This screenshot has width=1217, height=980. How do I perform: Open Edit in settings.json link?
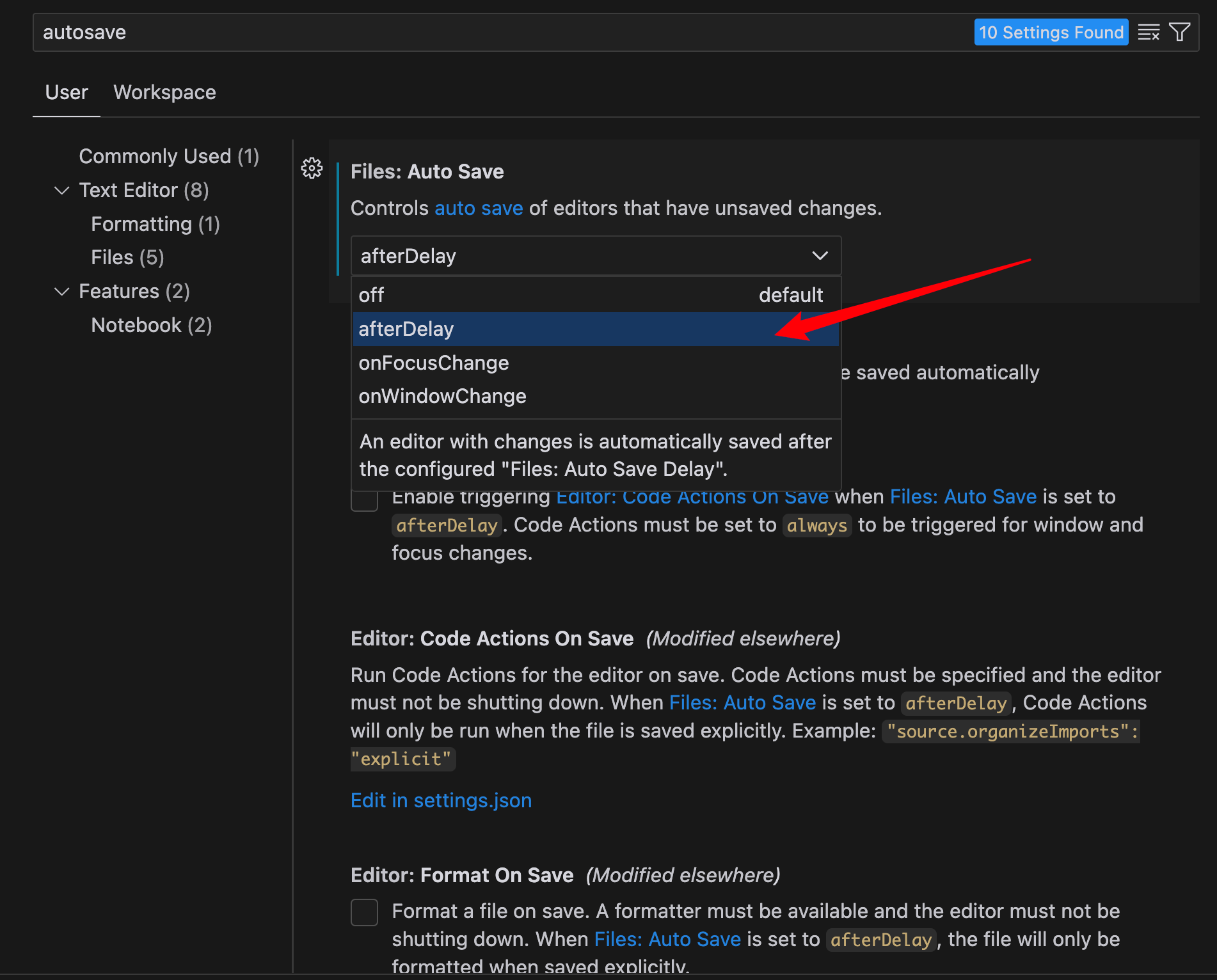click(441, 801)
